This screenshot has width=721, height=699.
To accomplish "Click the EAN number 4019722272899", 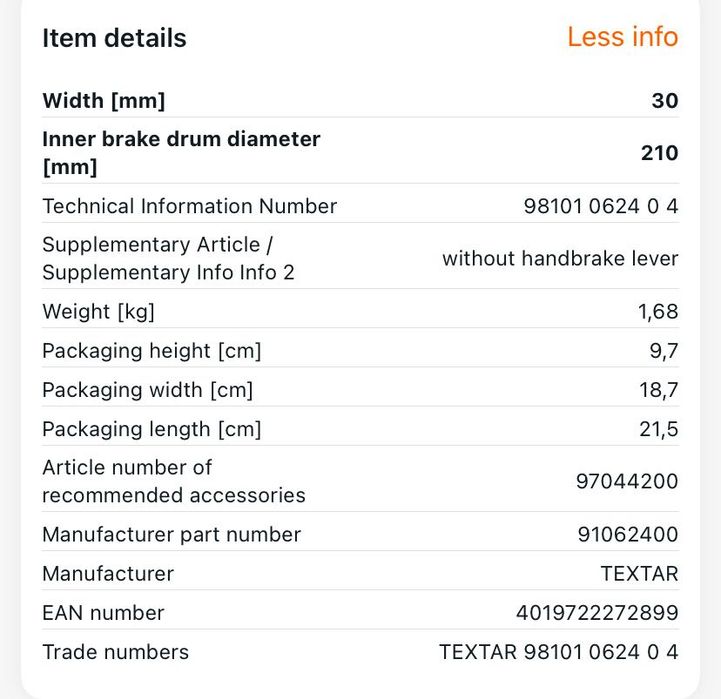I will coord(597,612).
